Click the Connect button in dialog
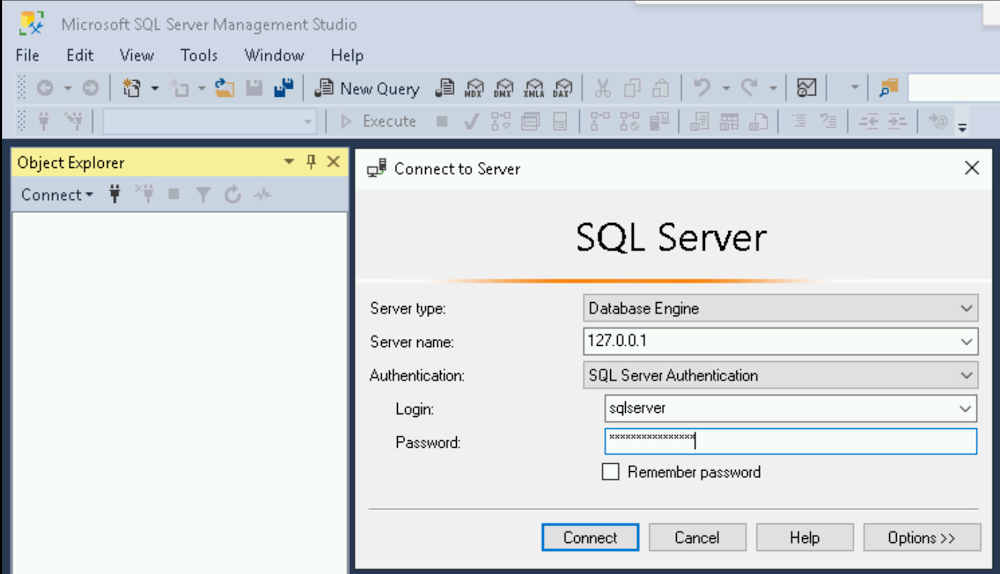Image resolution: width=1000 pixels, height=574 pixels. coord(590,538)
